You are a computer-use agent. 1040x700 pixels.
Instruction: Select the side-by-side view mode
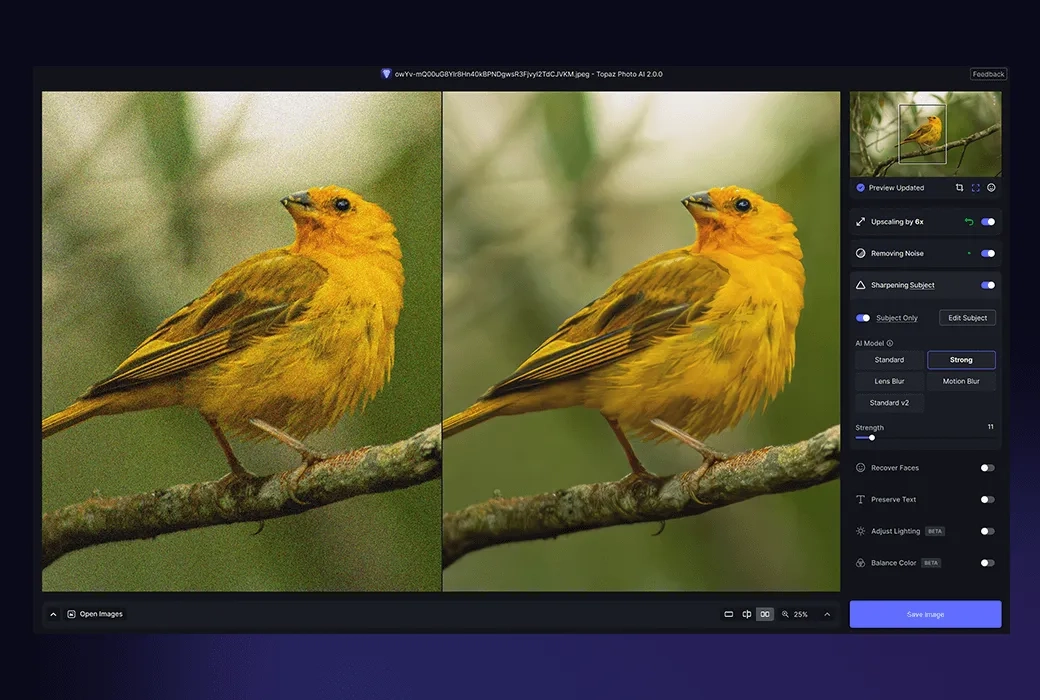765,614
